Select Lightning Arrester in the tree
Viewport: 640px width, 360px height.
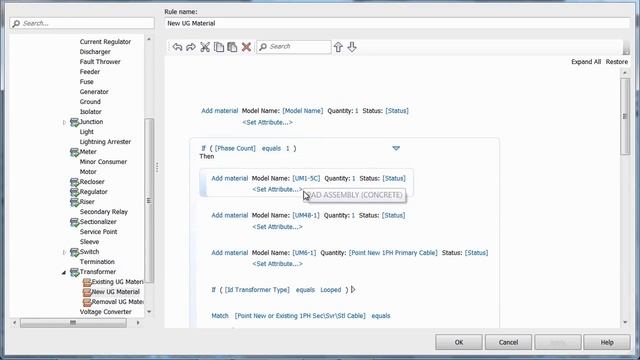click(x=105, y=142)
